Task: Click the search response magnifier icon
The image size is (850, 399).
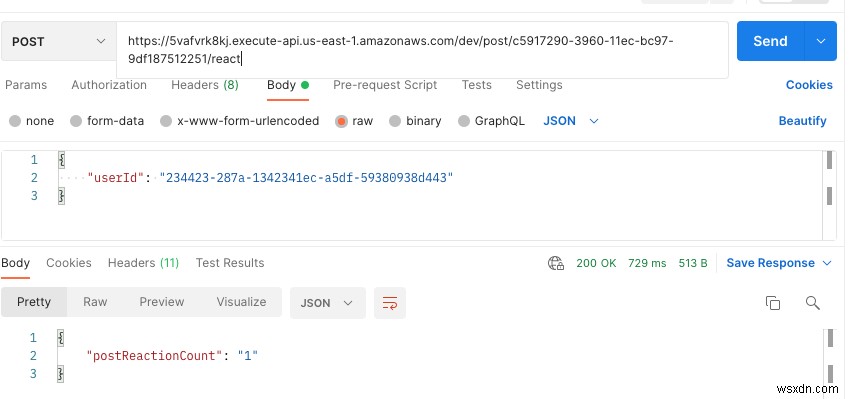Action: coord(812,303)
